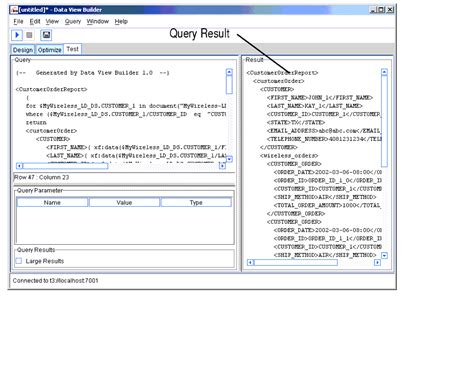Screen dimensions: 474x369
Task: Click the Query pane scroll right arrow
Action: [222, 166]
